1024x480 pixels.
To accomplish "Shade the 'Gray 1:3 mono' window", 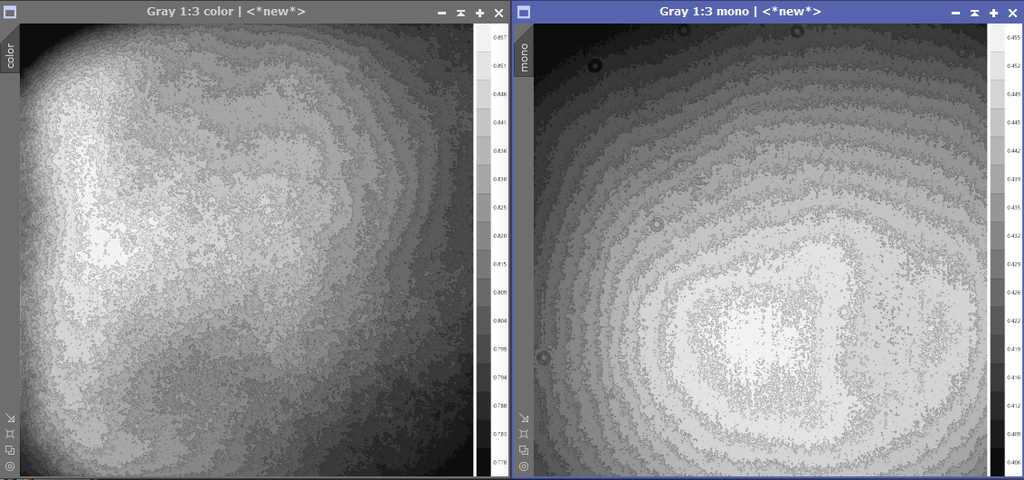I will coord(975,12).
